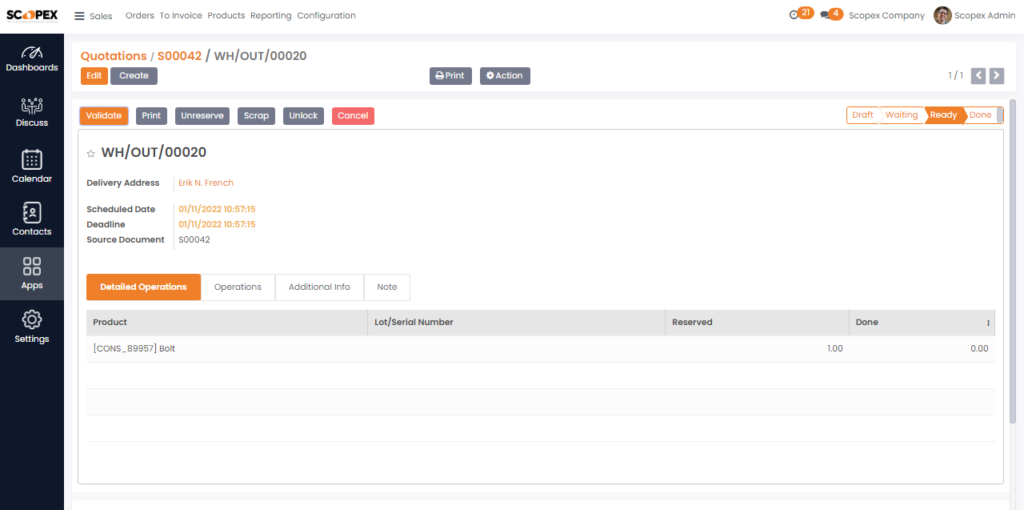Click the hamburger menu icon beside Sales
Viewport: 1024px width, 510px height.
80,16
